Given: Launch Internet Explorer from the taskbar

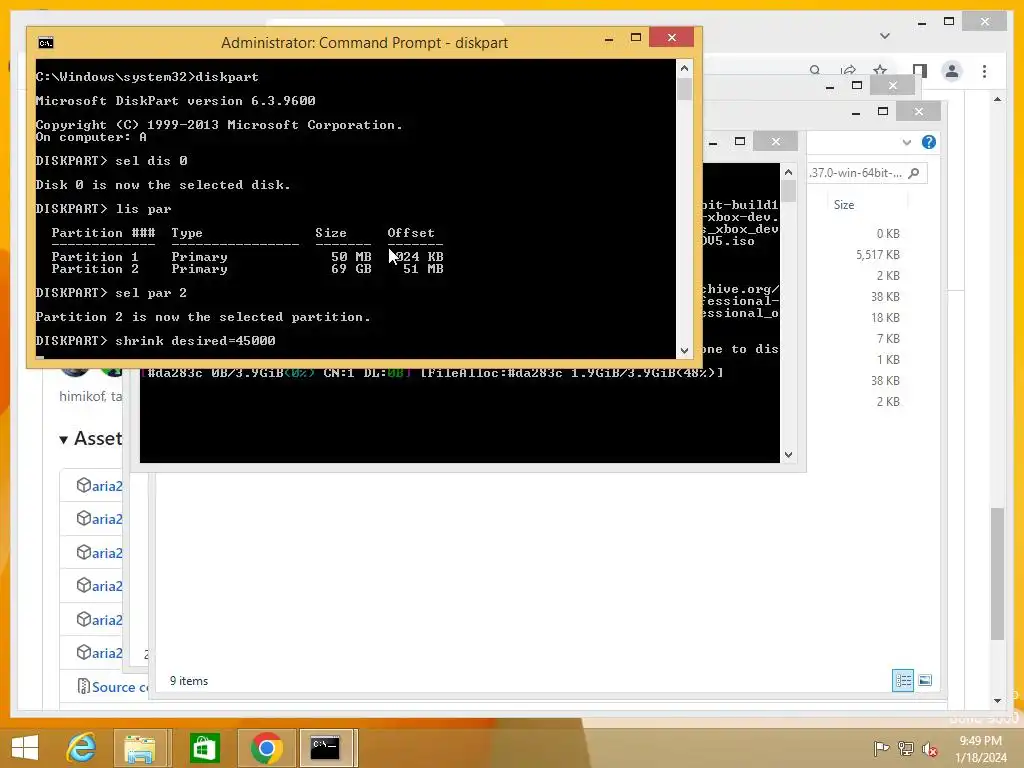Looking at the screenshot, I should [x=82, y=747].
